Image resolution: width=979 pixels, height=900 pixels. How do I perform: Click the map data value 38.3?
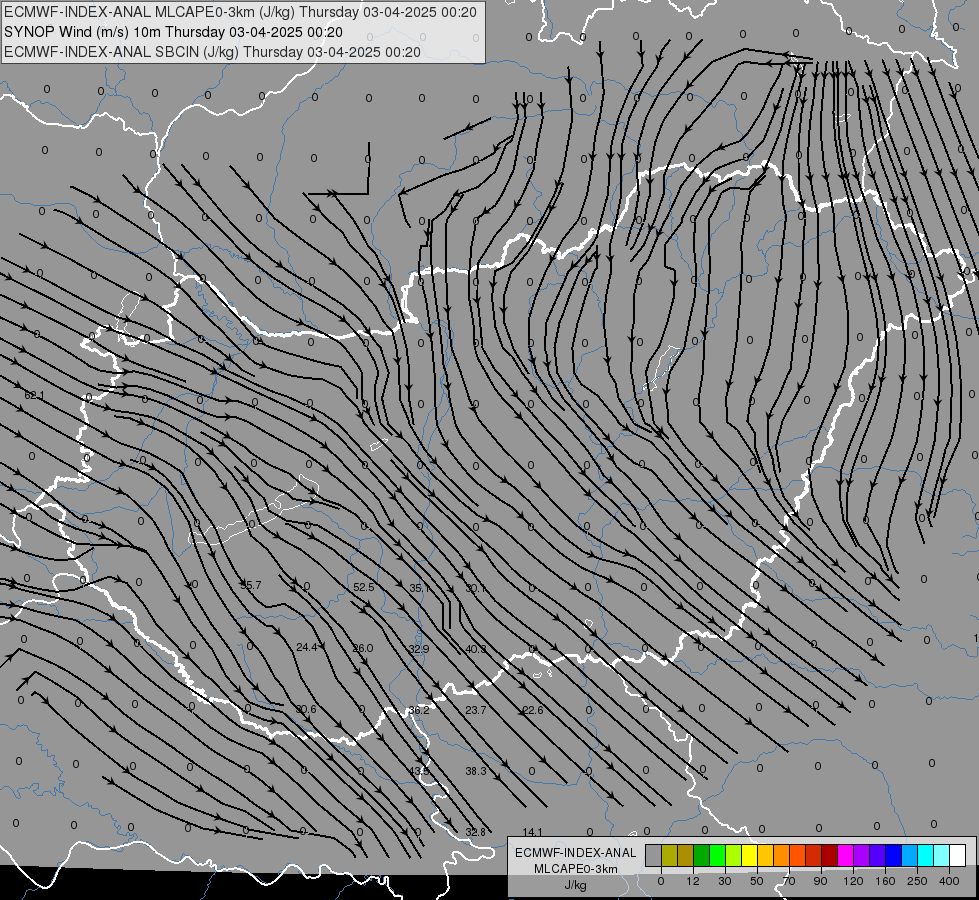pos(476,771)
